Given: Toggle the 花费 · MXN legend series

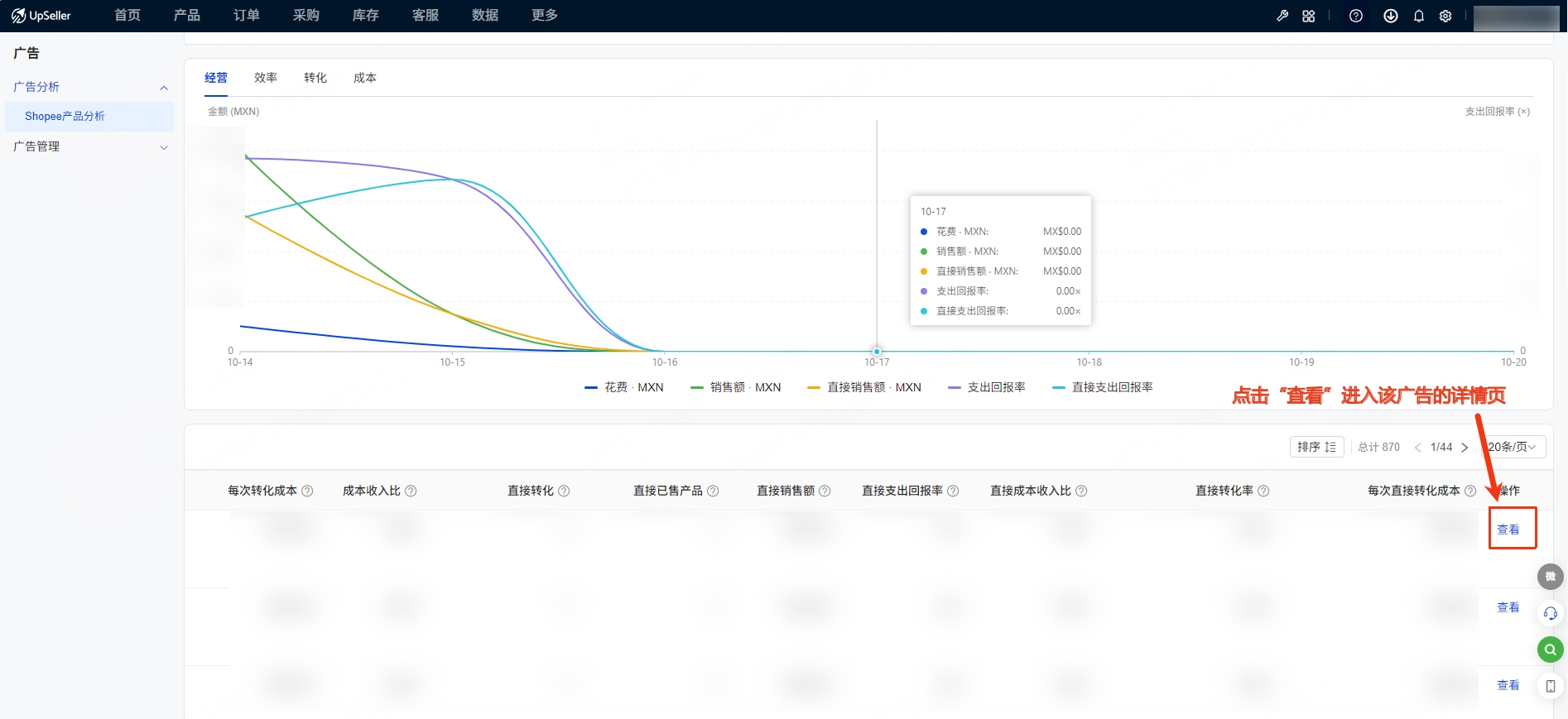Looking at the screenshot, I should [624, 387].
